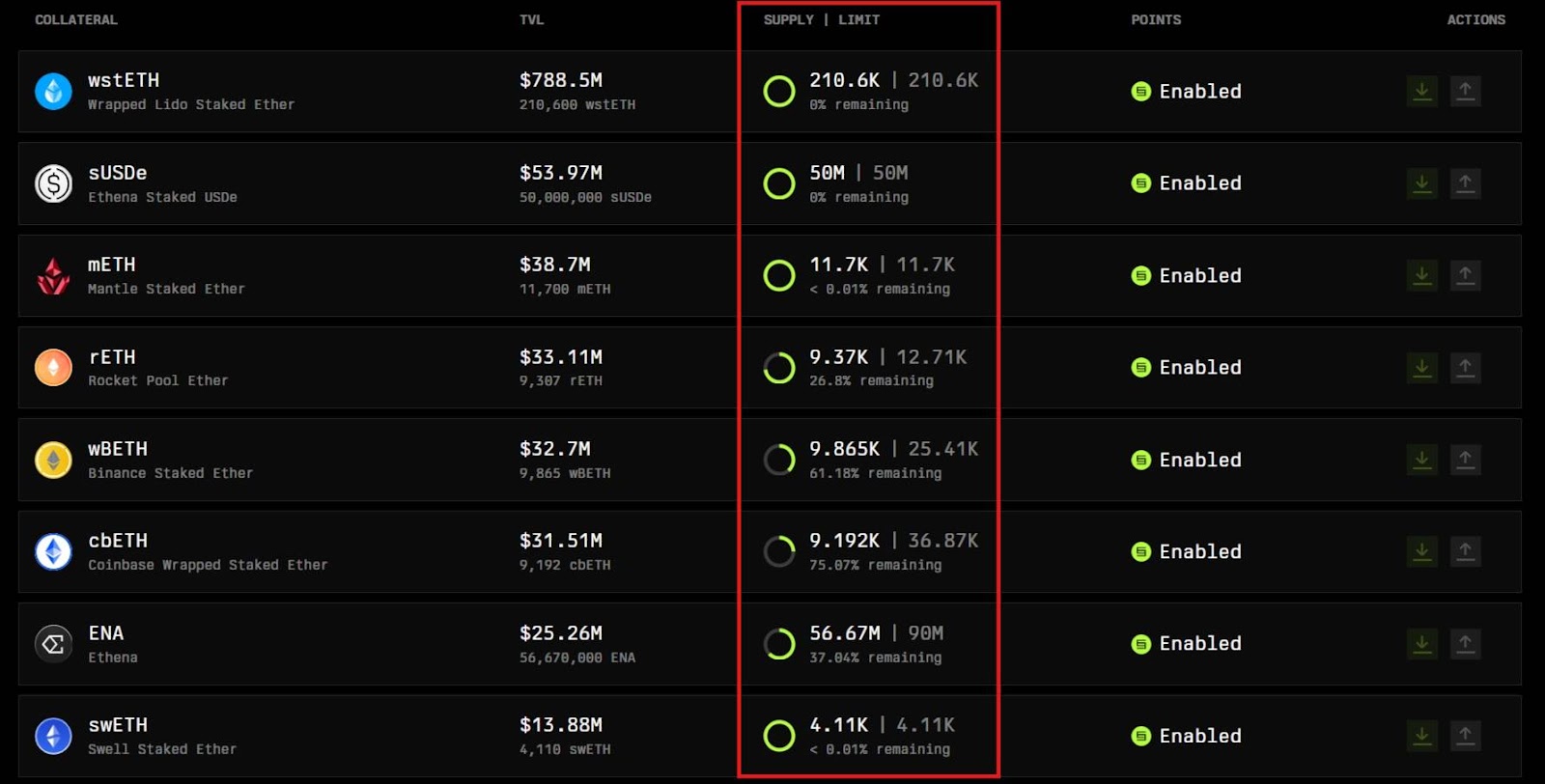This screenshot has height=784, width=1545.
Task: Select the $33.11M TVL value
Action: tap(561, 357)
